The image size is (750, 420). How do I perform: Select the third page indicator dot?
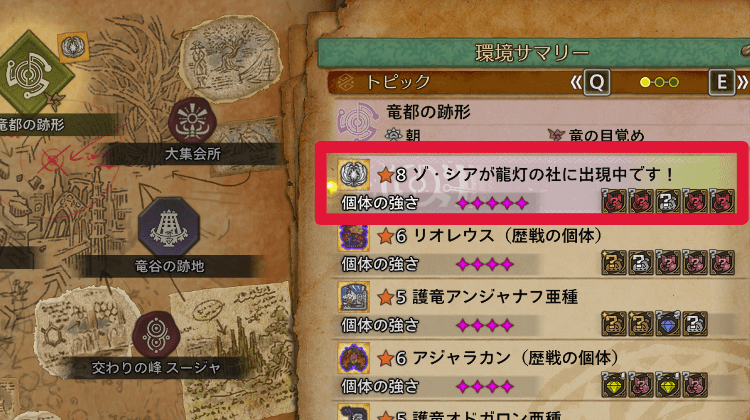(x=674, y=82)
